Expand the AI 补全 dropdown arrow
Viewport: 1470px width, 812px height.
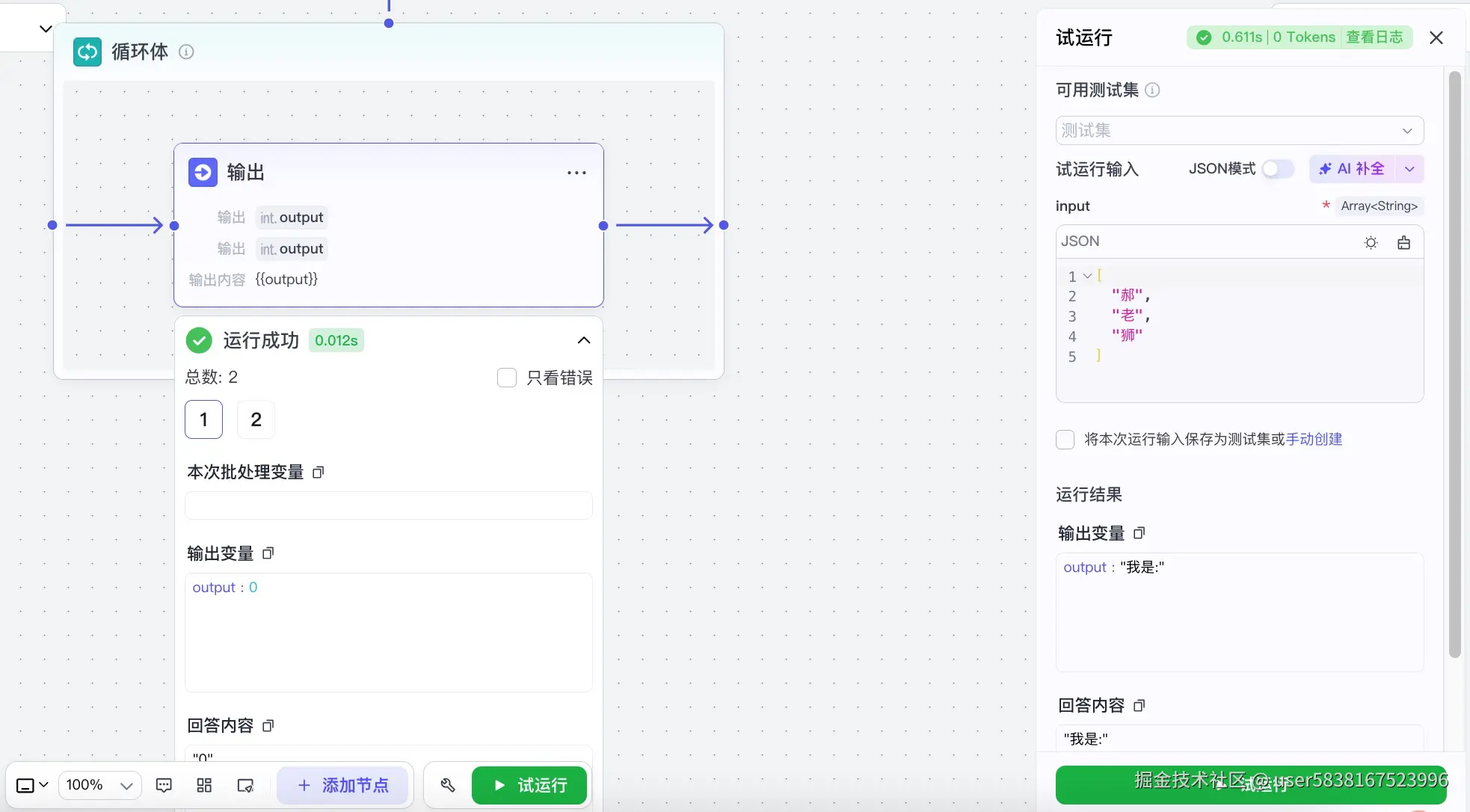click(x=1409, y=169)
